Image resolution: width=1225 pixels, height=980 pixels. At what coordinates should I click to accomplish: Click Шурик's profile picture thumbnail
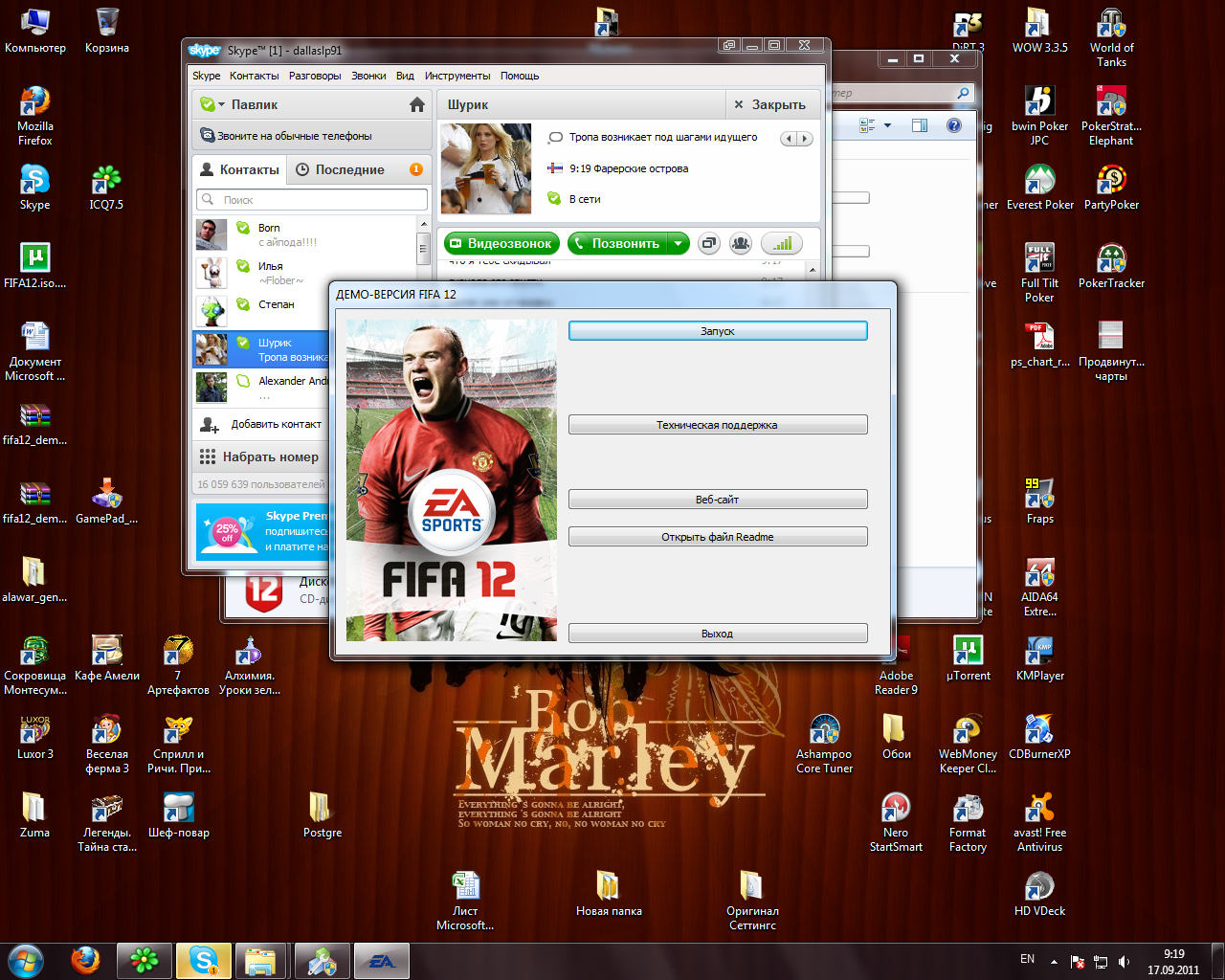485,168
